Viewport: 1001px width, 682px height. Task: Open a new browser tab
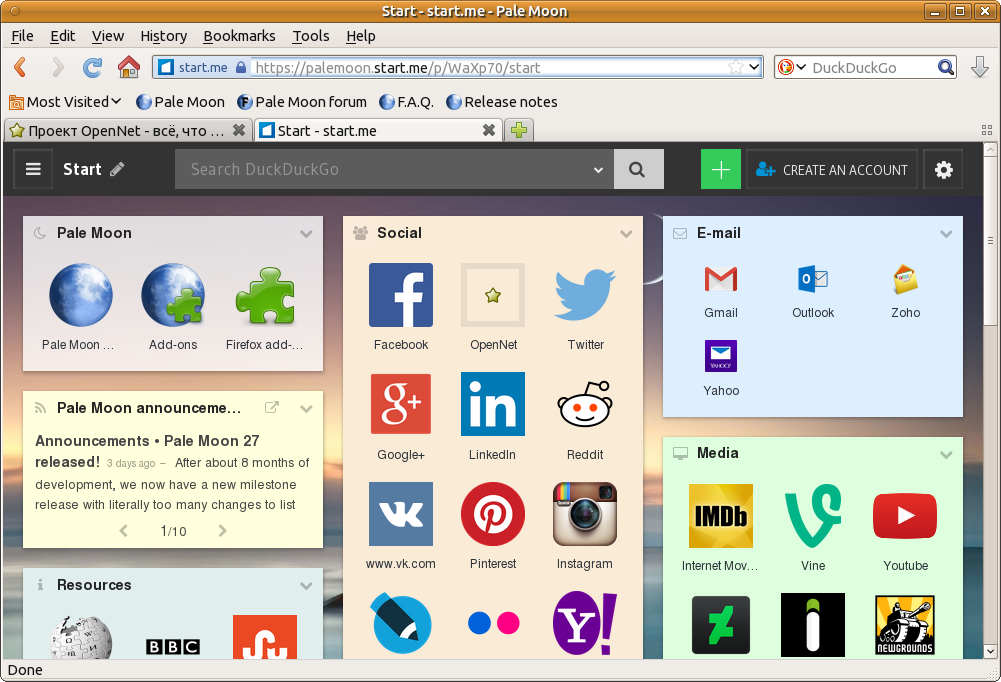[519, 130]
